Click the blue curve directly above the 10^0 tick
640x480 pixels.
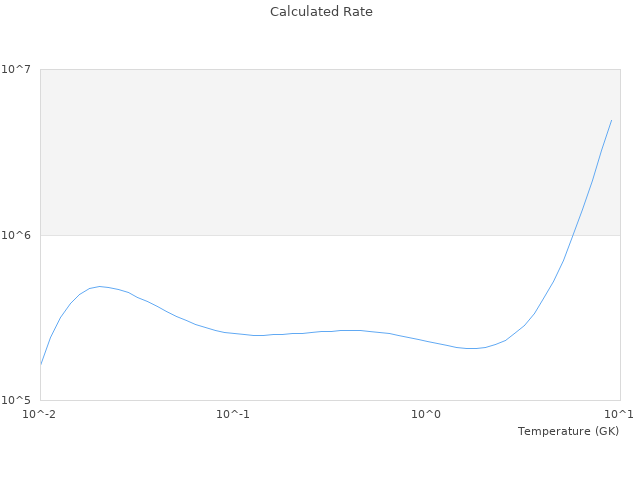point(426,341)
